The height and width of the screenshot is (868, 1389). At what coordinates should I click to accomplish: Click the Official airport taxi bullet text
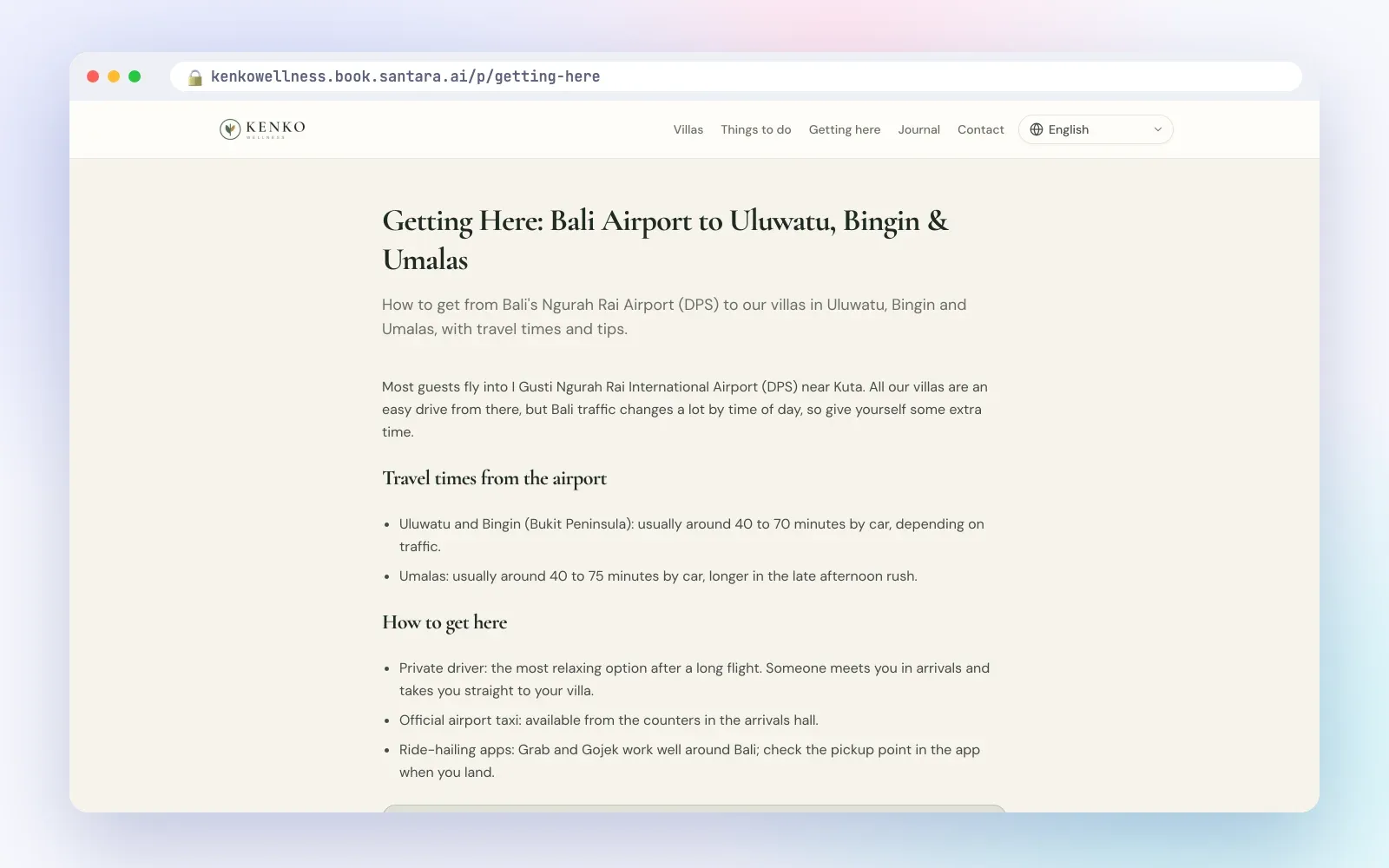[x=609, y=720]
